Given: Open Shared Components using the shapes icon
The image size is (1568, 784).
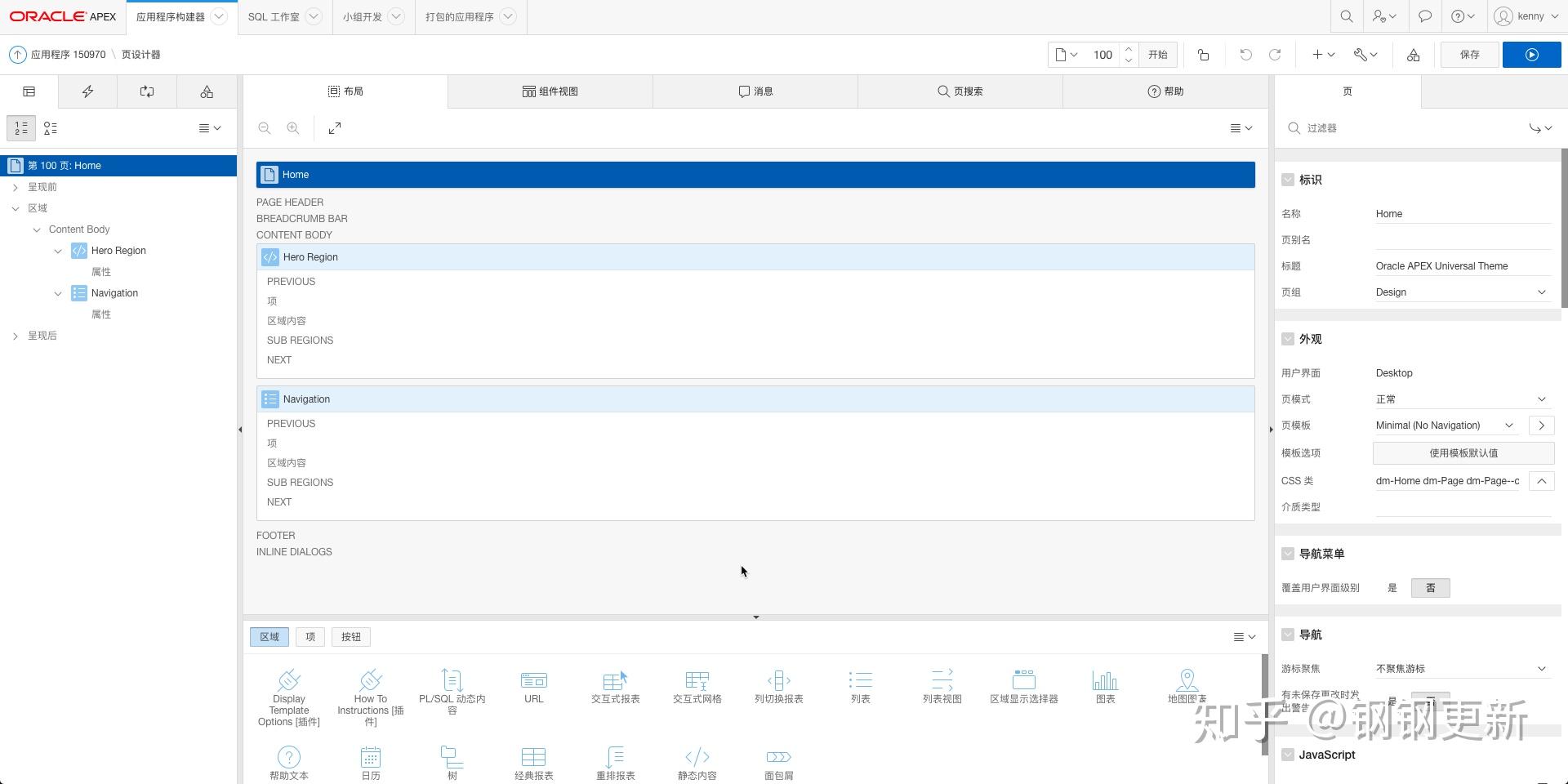Looking at the screenshot, I should pos(207,91).
